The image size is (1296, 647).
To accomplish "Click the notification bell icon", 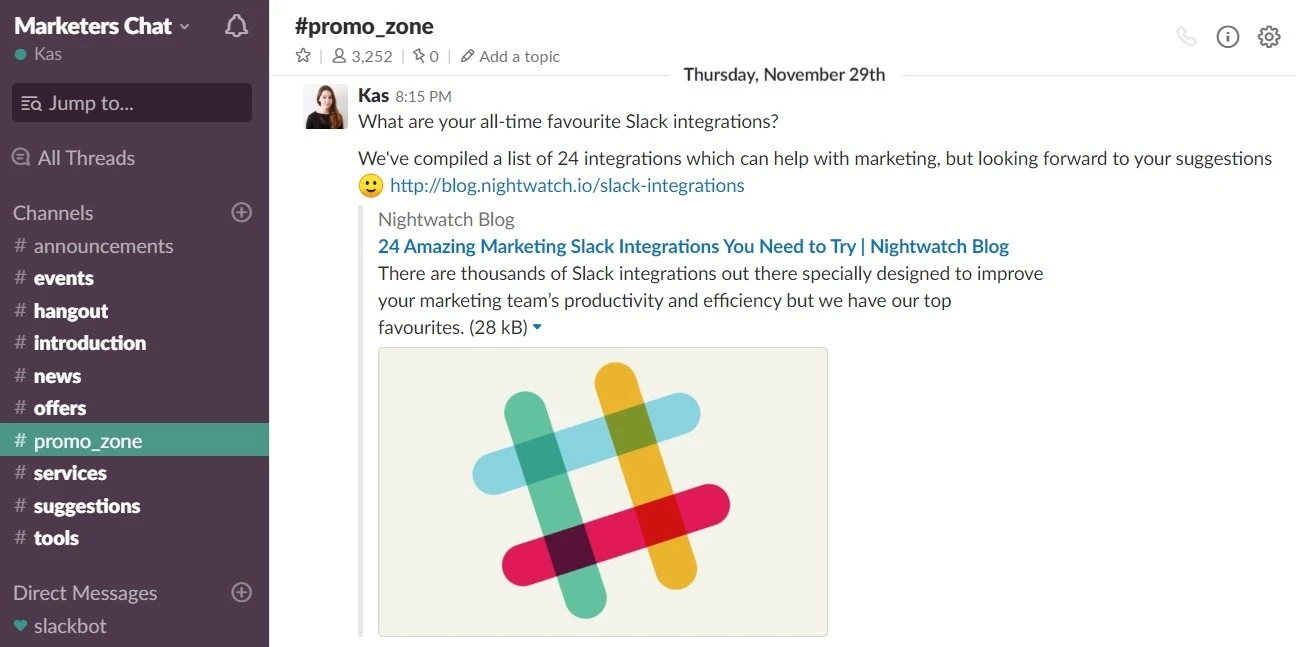I will [236, 26].
